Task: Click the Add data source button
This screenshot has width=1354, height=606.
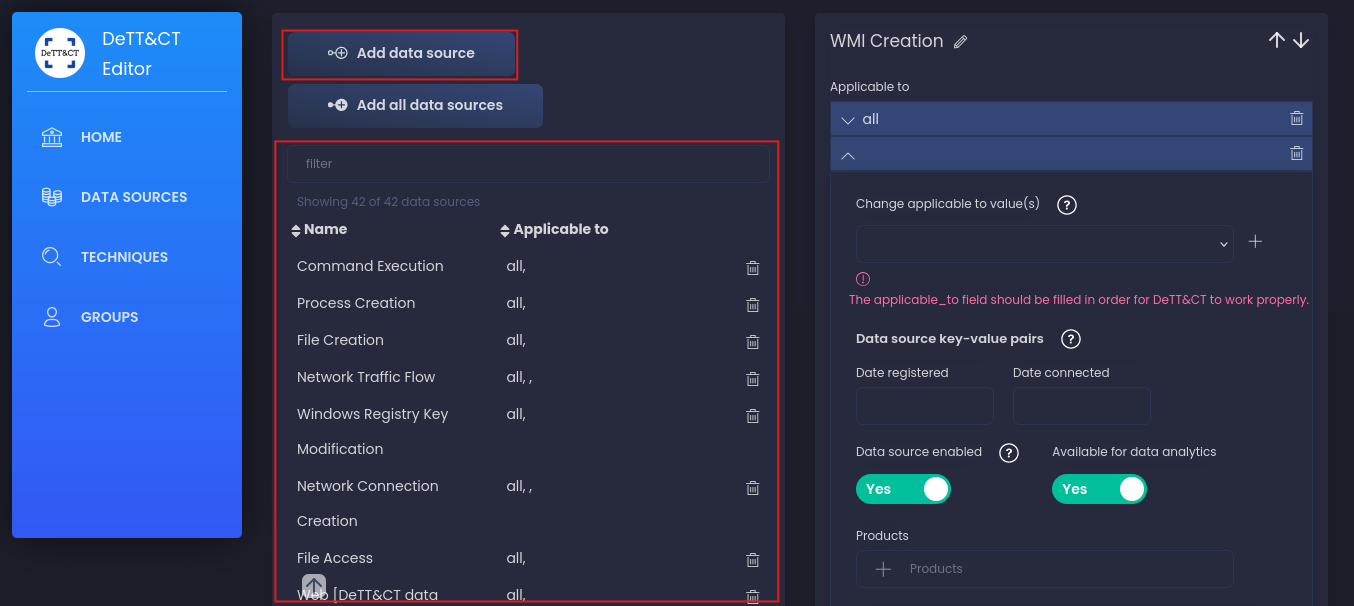Action: (x=401, y=54)
